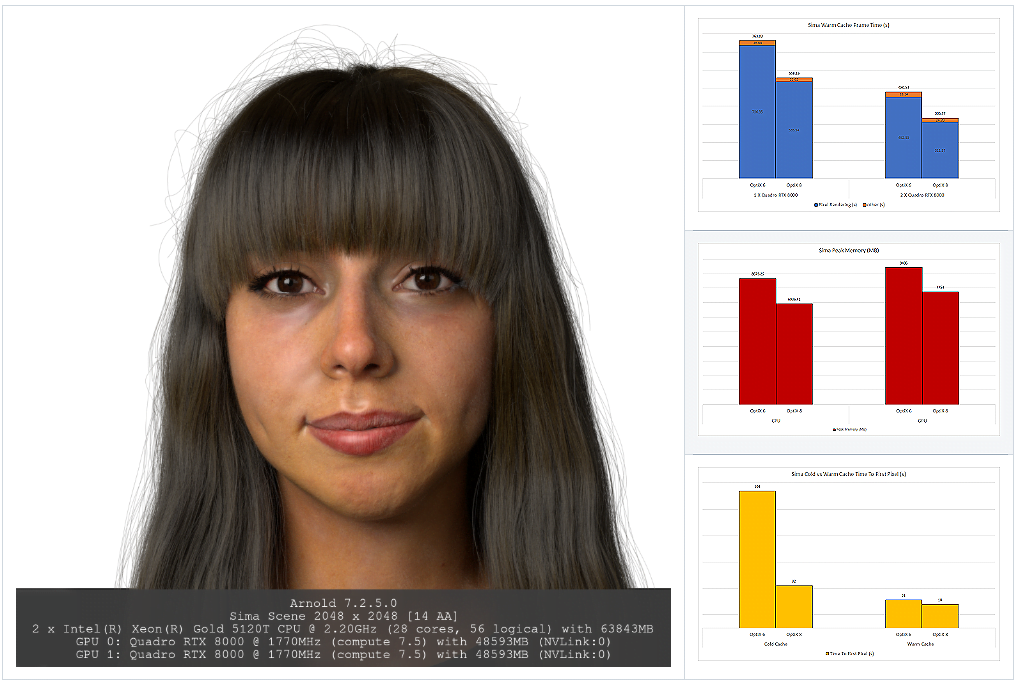Click the red Peak Memory legend marker

(834, 430)
